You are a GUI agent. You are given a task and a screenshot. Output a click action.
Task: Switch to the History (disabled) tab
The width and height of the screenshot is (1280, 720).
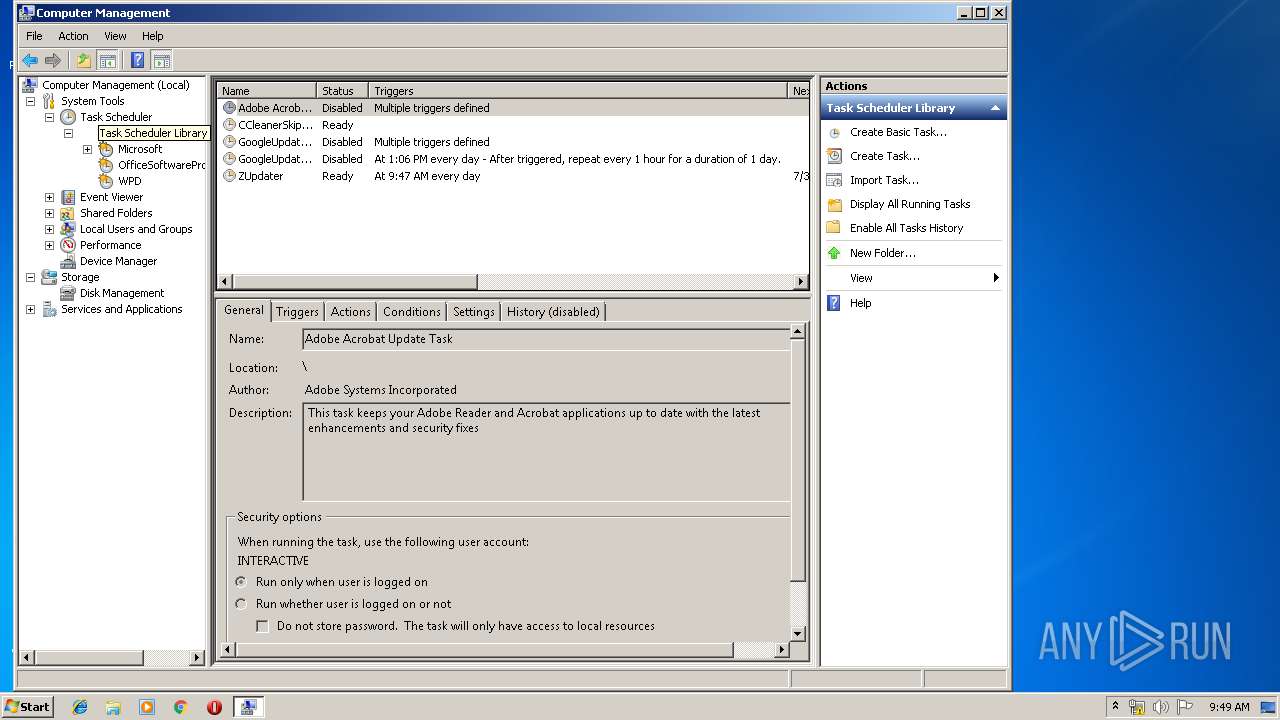click(553, 312)
